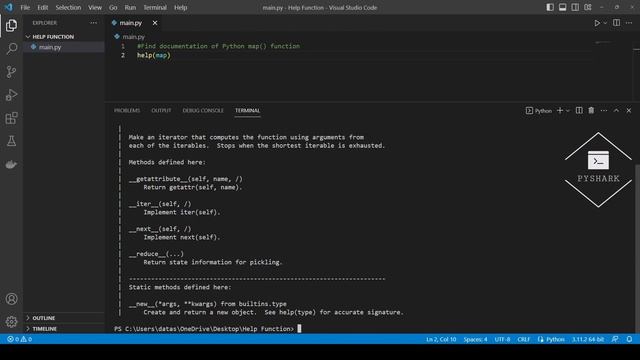Image resolution: width=640 pixels, height=360 pixels.
Task: Open the Source Control view
Action: (11, 72)
